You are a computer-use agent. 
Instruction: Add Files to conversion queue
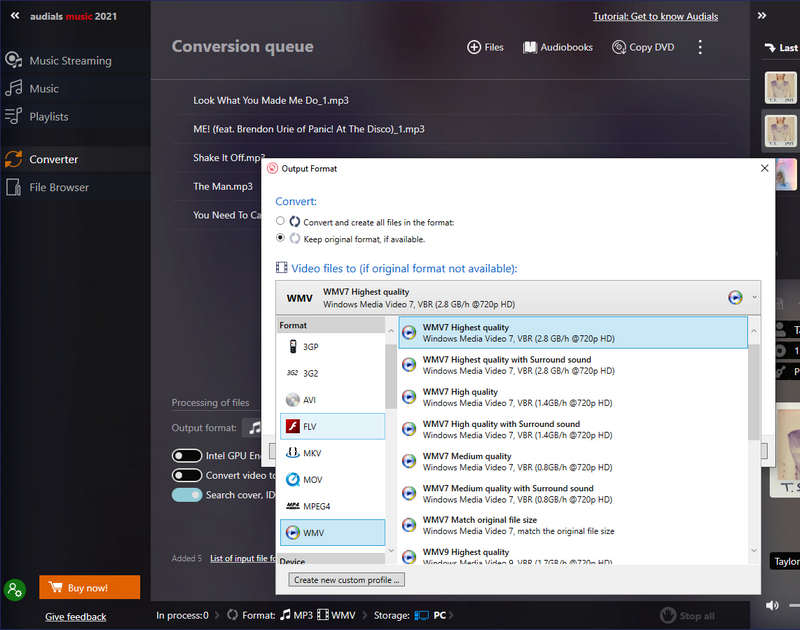(x=485, y=47)
